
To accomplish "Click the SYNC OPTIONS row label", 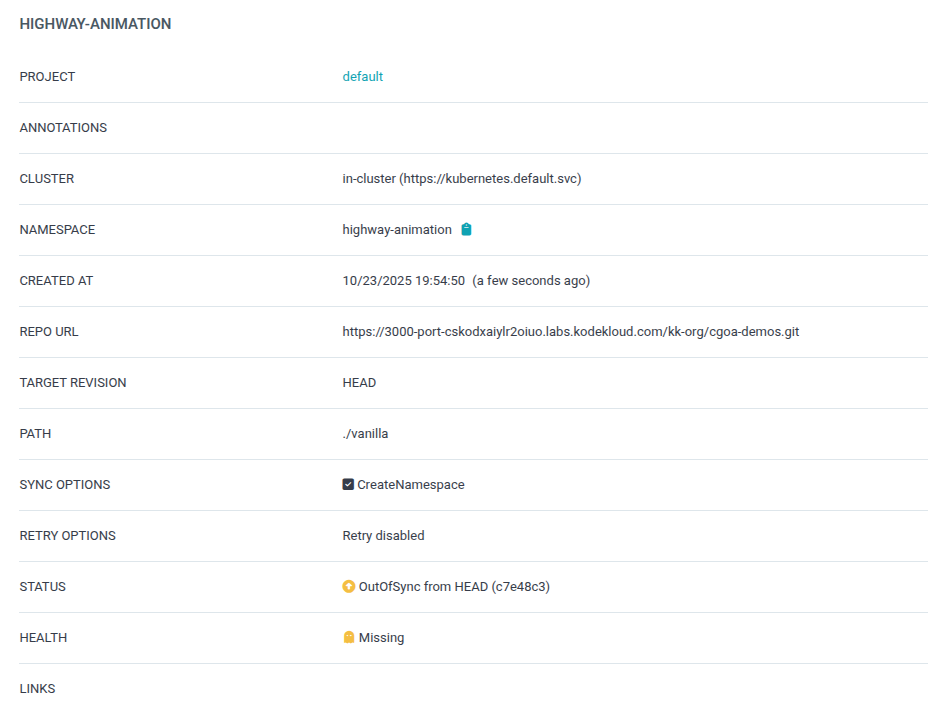I will click(65, 485).
